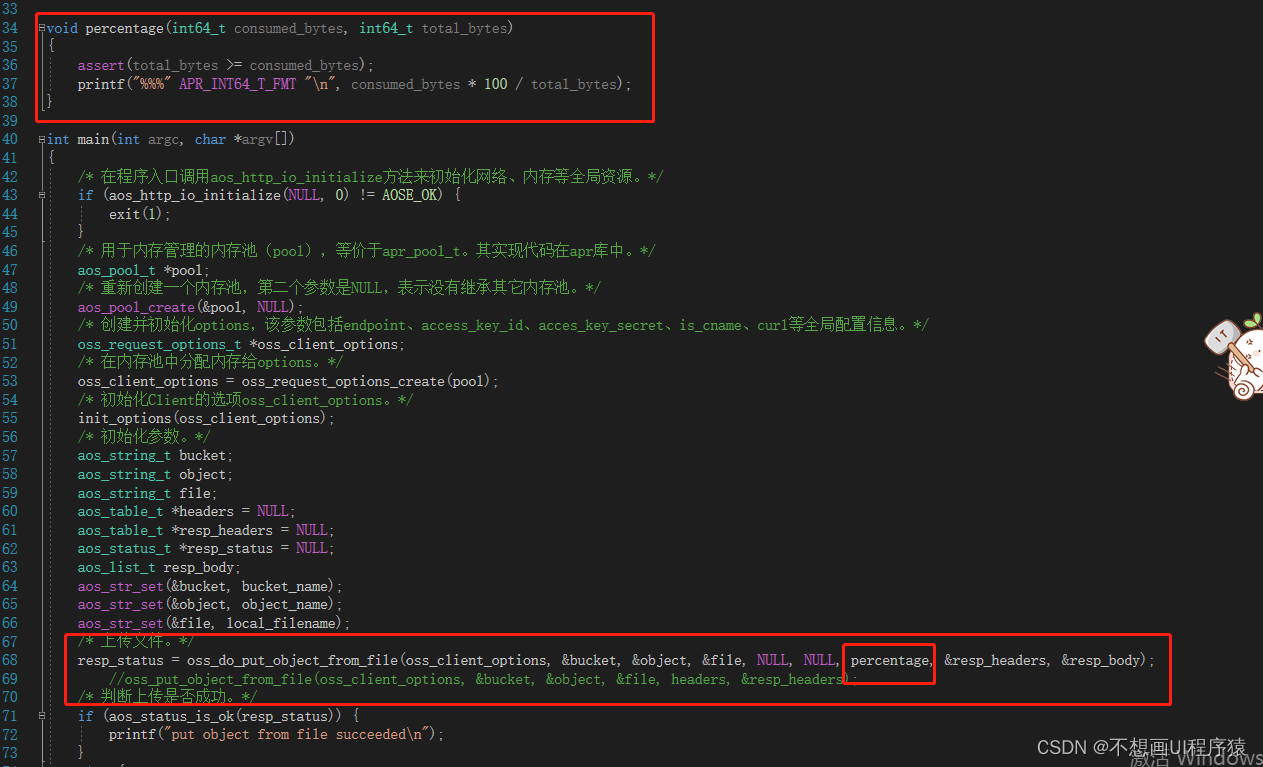
Task: Click line number 34 in the gutter
Action: [10, 28]
